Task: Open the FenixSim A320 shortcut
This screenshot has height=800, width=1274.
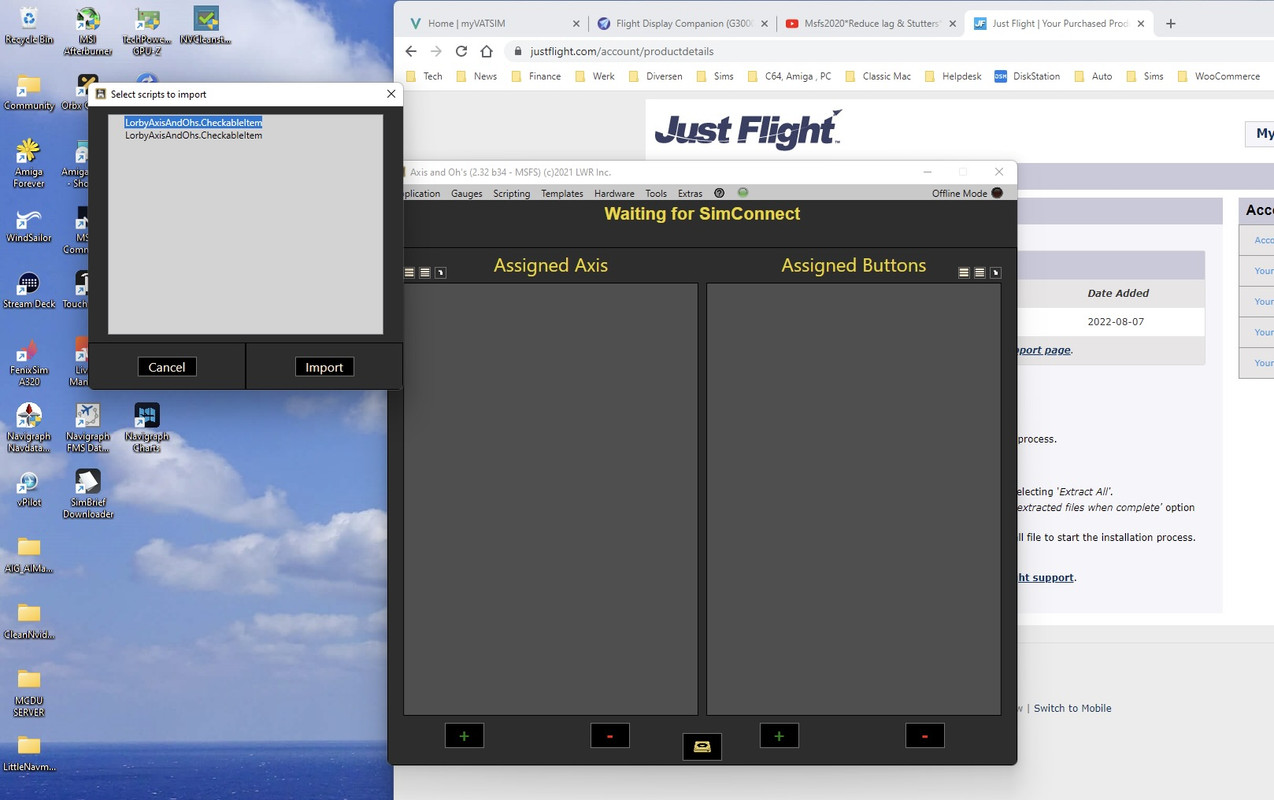Action: (x=29, y=363)
